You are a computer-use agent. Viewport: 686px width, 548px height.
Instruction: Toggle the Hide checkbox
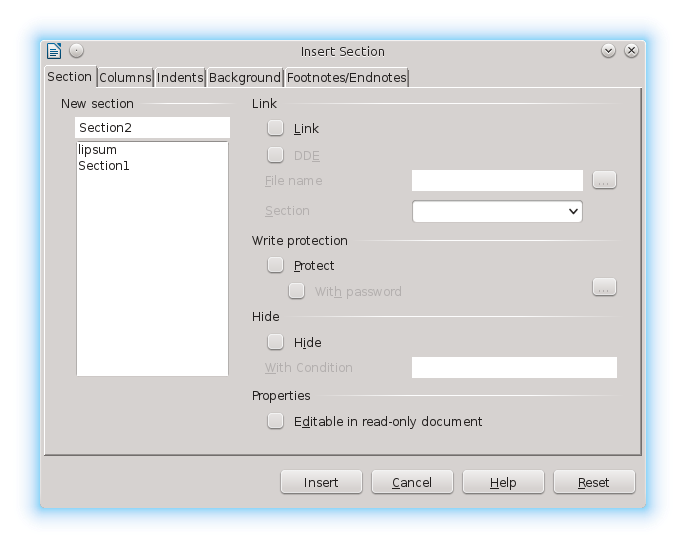coord(276,342)
